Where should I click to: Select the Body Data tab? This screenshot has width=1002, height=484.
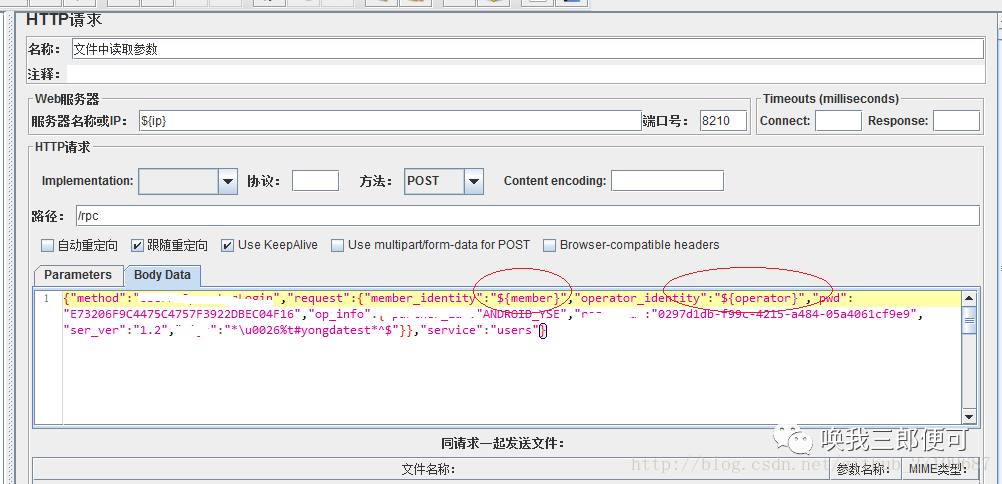(x=162, y=275)
